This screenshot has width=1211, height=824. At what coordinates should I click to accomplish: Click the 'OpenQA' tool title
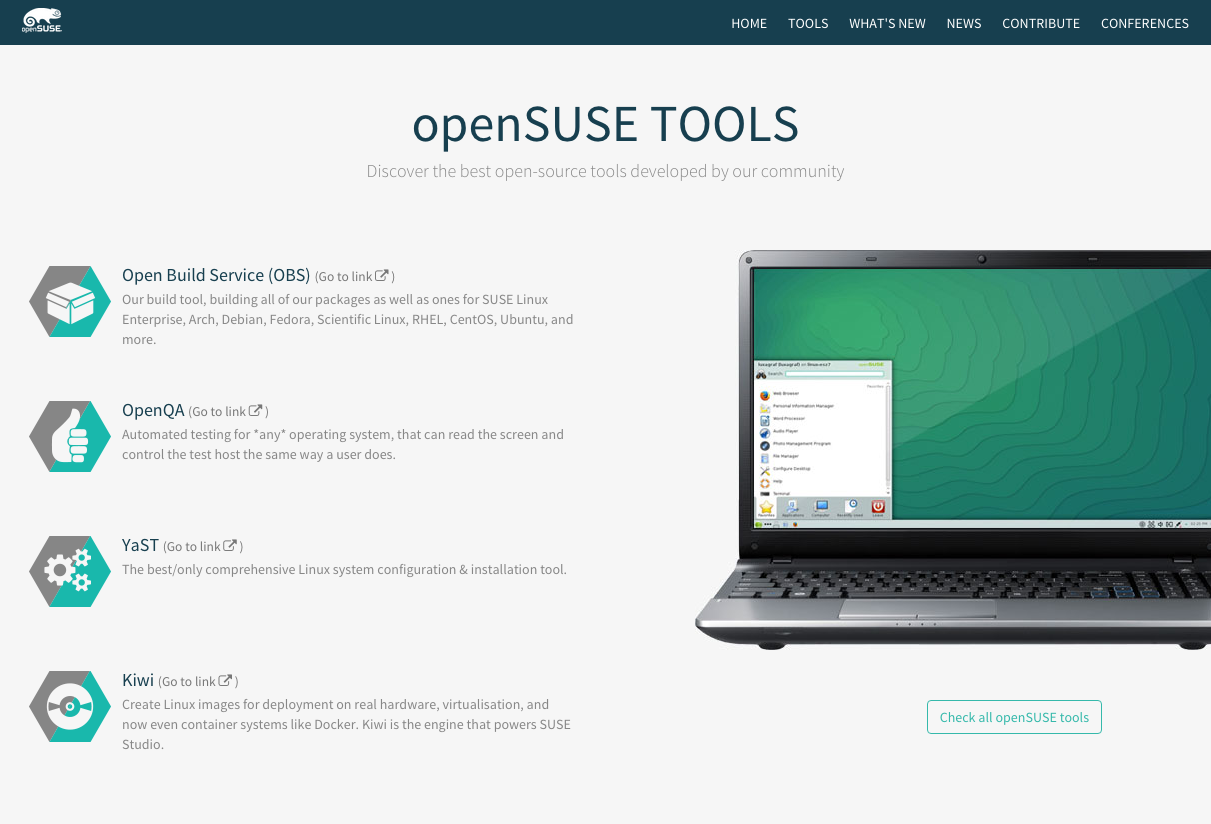153,410
